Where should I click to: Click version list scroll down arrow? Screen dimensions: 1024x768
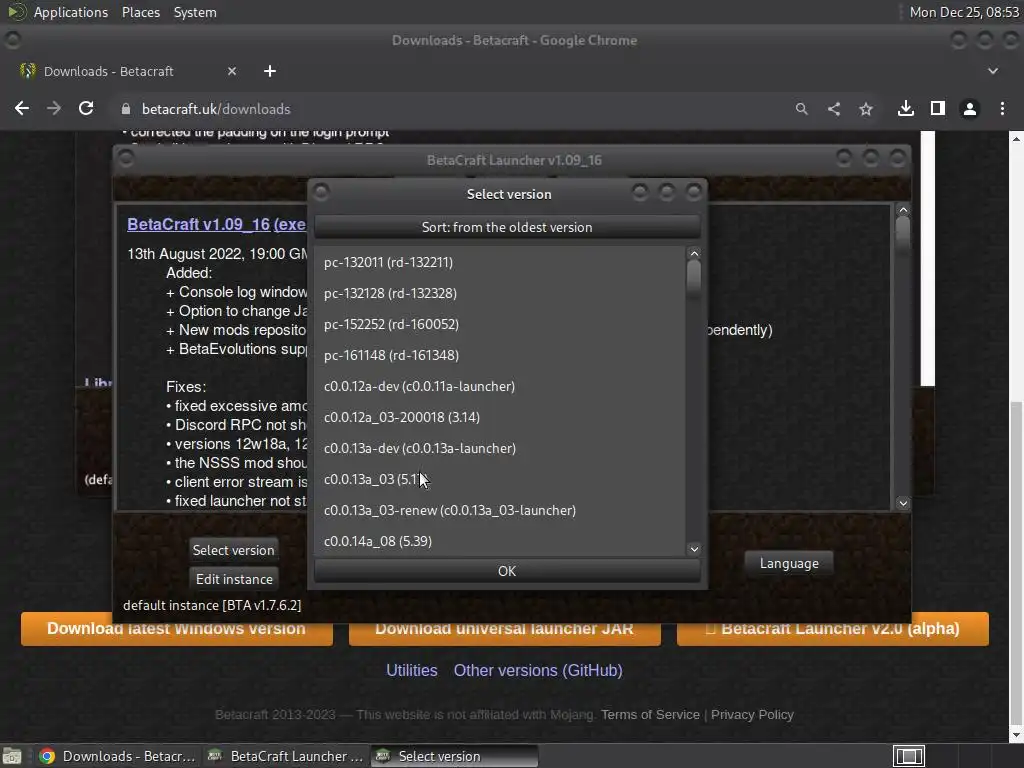[694, 549]
